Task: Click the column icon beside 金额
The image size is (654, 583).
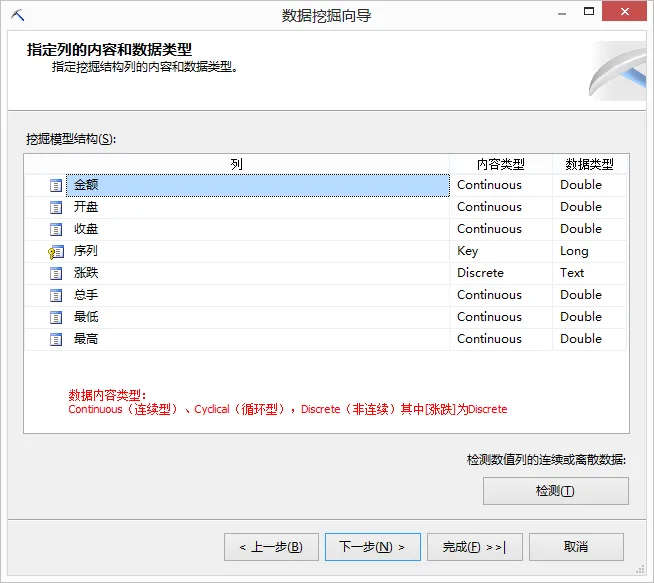Action: coord(55,185)
